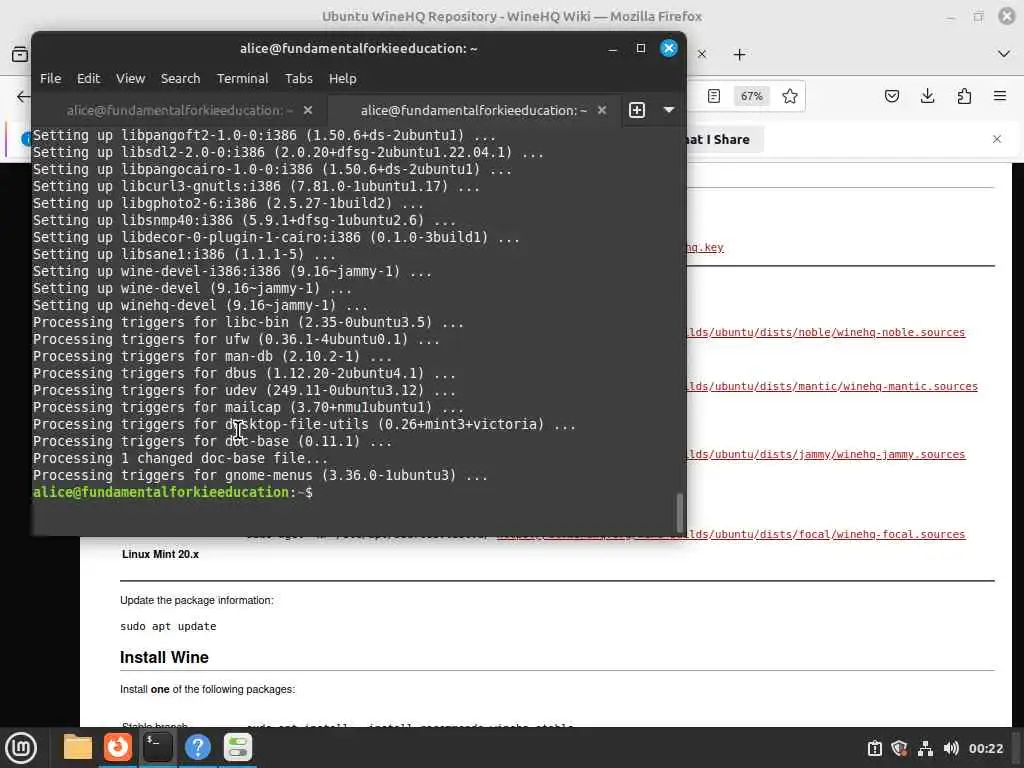Go back in Firefox

23,97
